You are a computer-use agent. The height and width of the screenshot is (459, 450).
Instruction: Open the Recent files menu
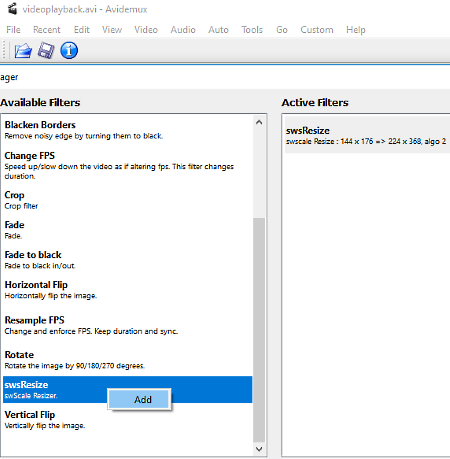[47, 30]
